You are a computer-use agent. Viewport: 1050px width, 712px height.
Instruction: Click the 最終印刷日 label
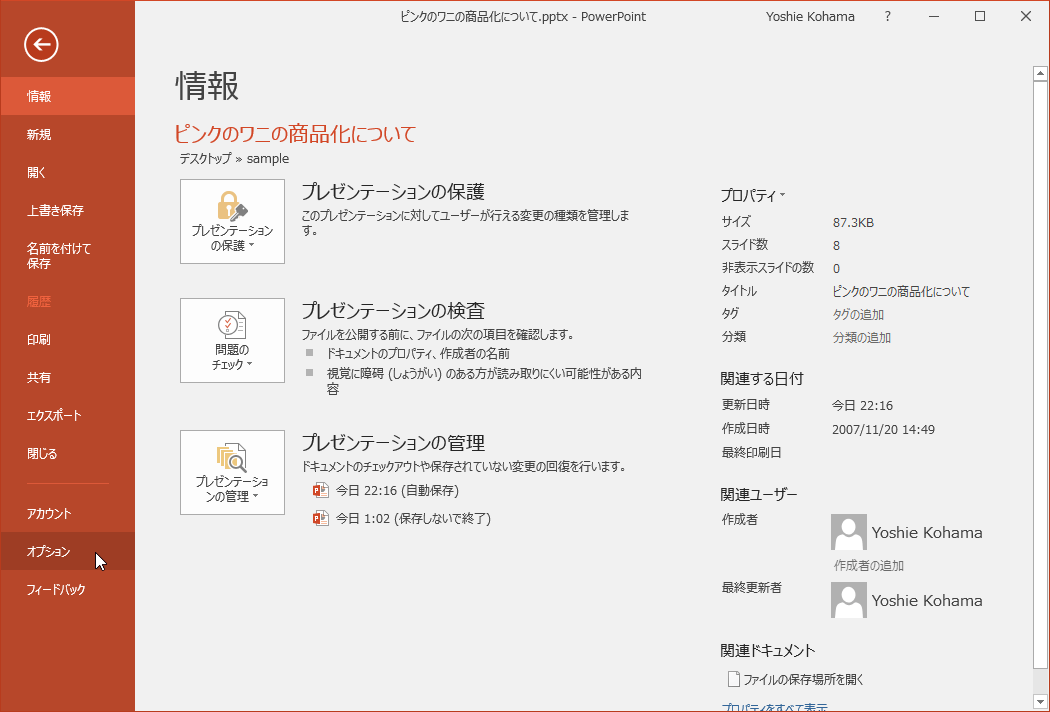751,452
